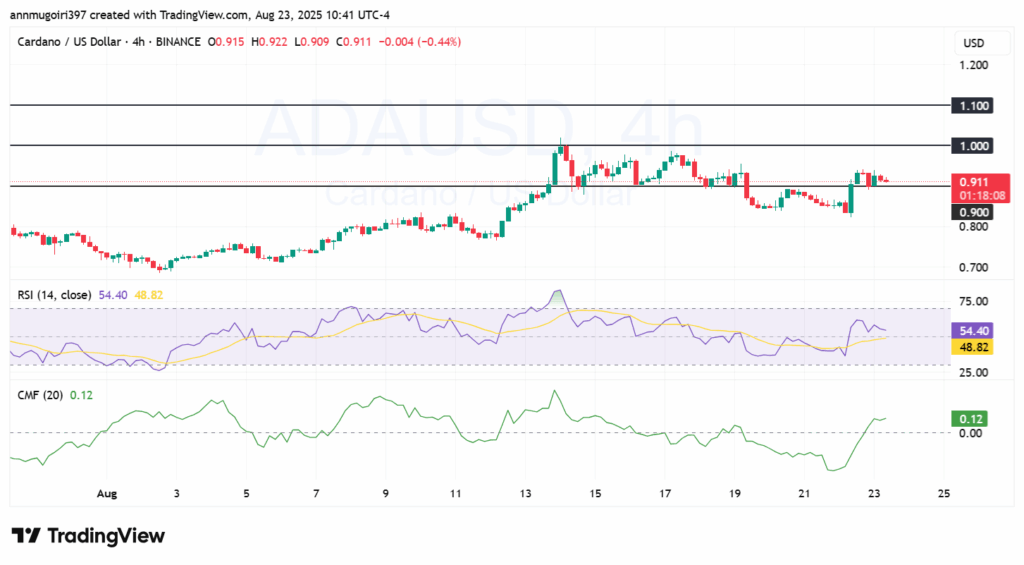Click the 0.800 price axis value

[x=973, y=227]
